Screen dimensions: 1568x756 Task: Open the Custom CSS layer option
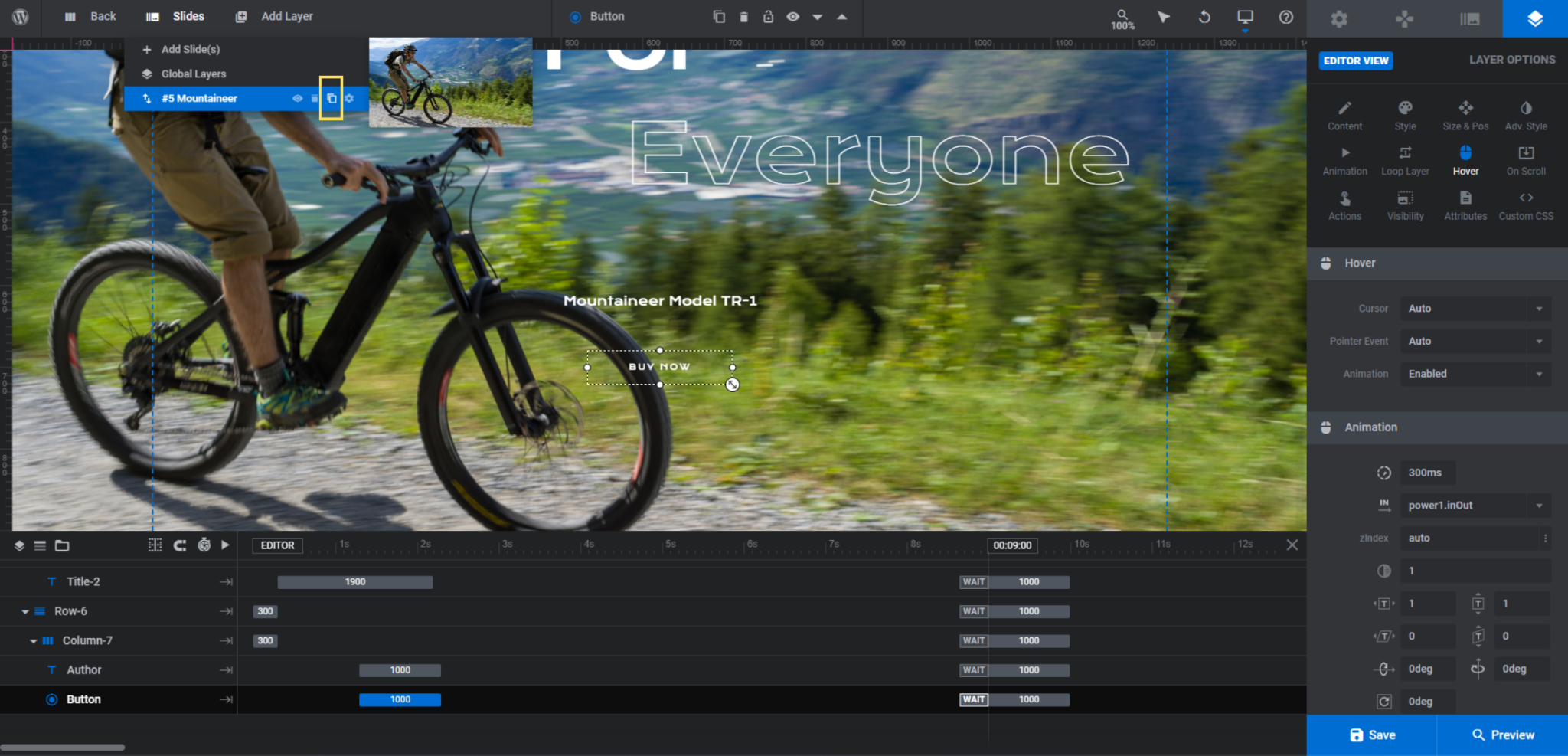point(1526,206)
